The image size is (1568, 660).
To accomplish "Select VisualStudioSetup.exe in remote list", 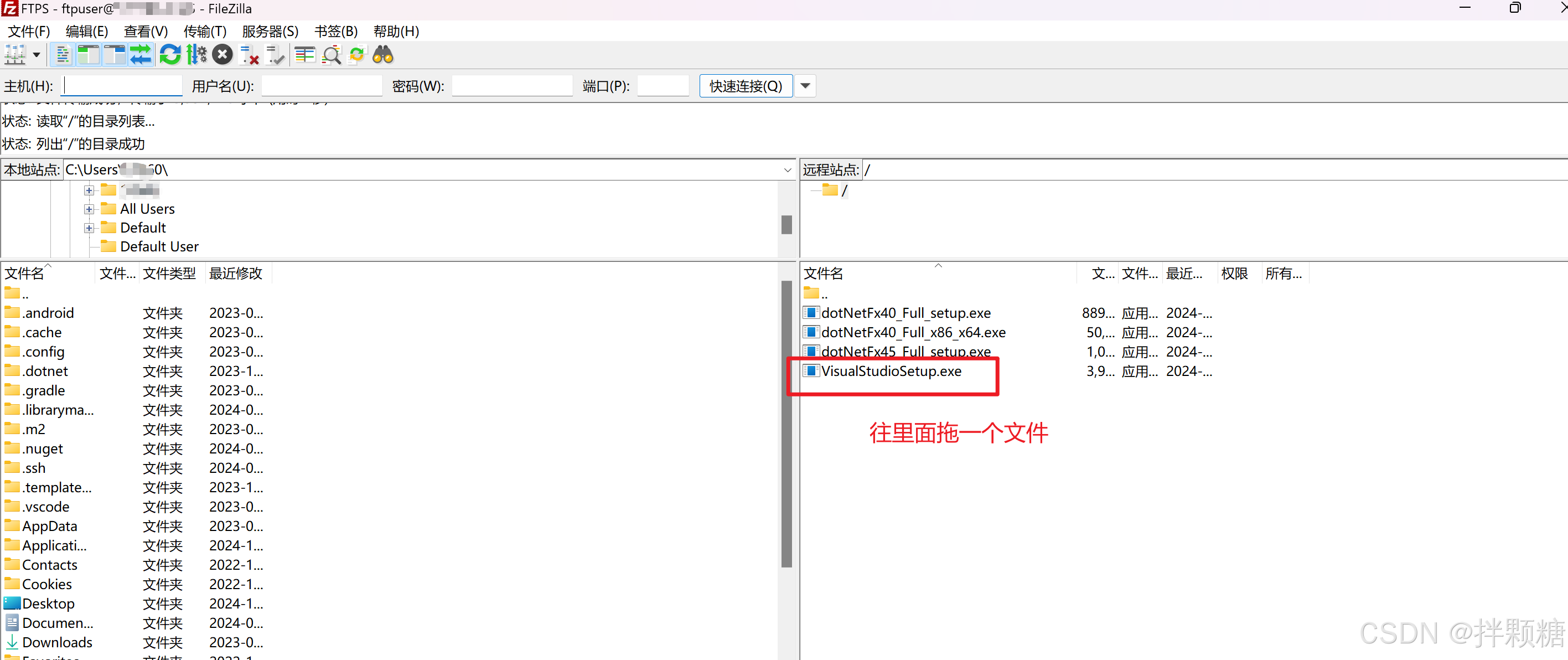I will tap(891, 371).
